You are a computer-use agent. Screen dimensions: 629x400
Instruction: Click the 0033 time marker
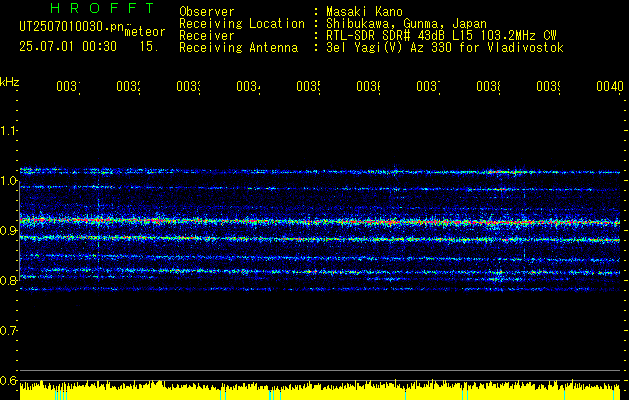[x=189, y=86]
